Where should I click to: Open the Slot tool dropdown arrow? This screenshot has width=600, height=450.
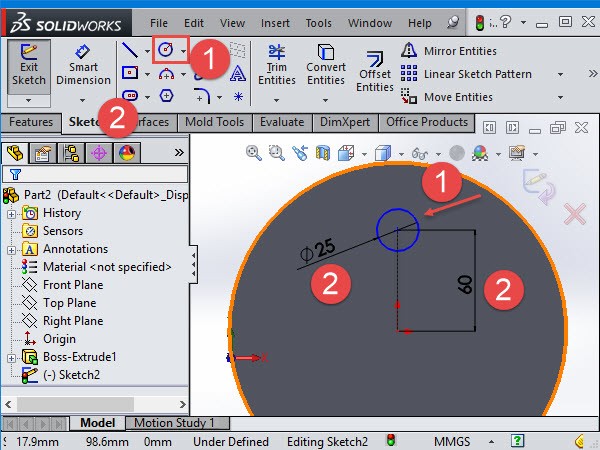147,97
